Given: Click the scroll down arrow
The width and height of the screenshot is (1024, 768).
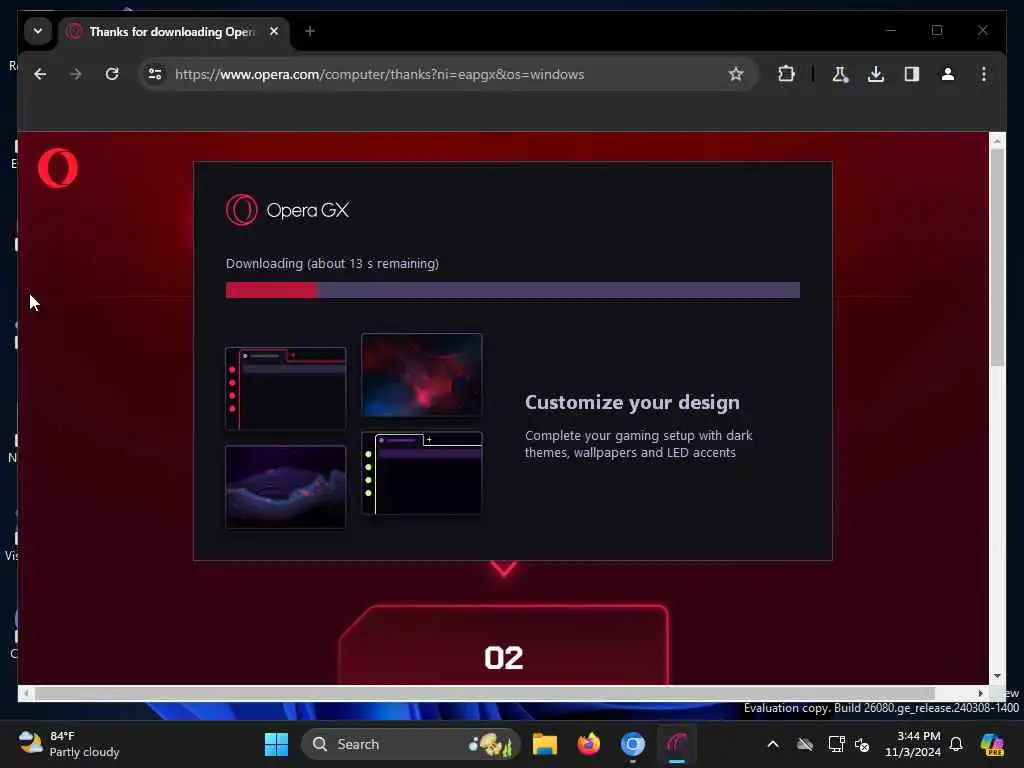Looking at the screenshot, I should pyautogui.click(x=997, y=676).
